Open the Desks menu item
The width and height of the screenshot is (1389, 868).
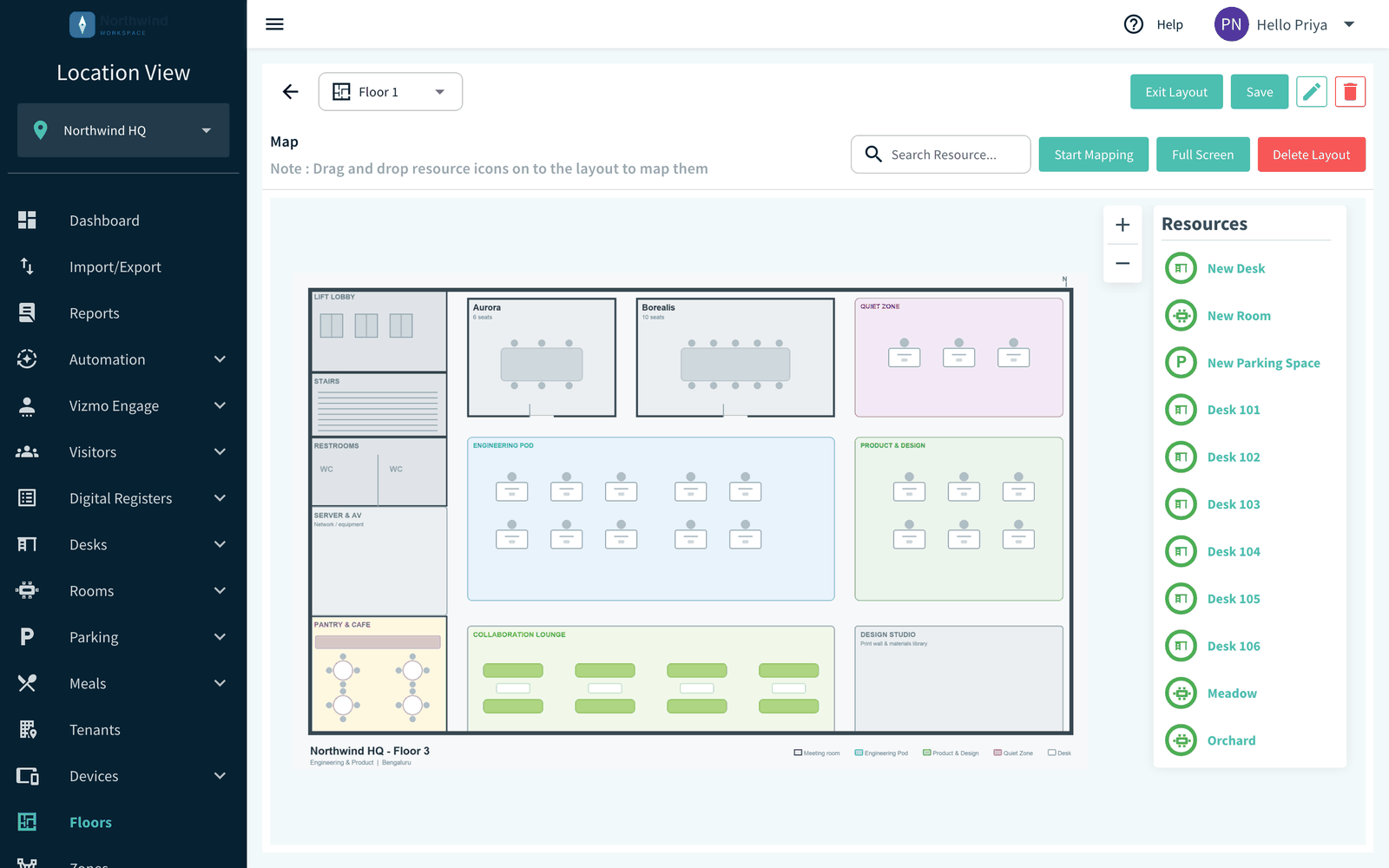[x=89, y=544]
